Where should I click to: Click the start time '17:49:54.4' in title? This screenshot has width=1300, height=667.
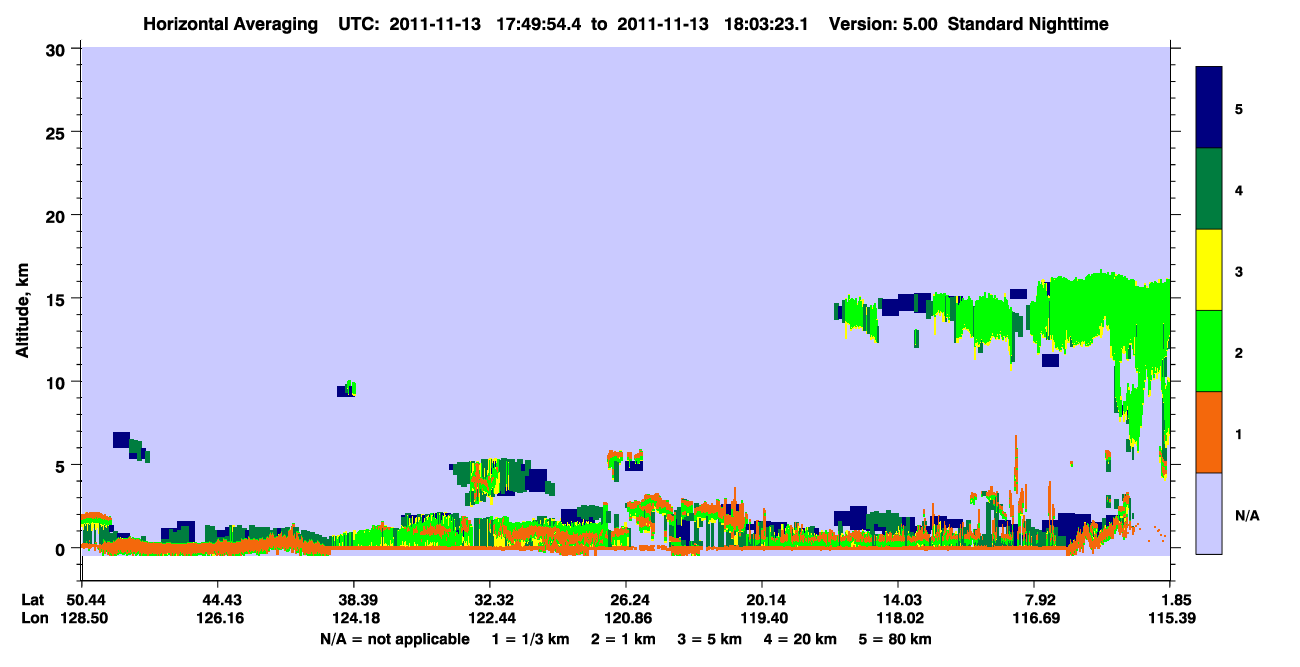click(x=537, y=23)
